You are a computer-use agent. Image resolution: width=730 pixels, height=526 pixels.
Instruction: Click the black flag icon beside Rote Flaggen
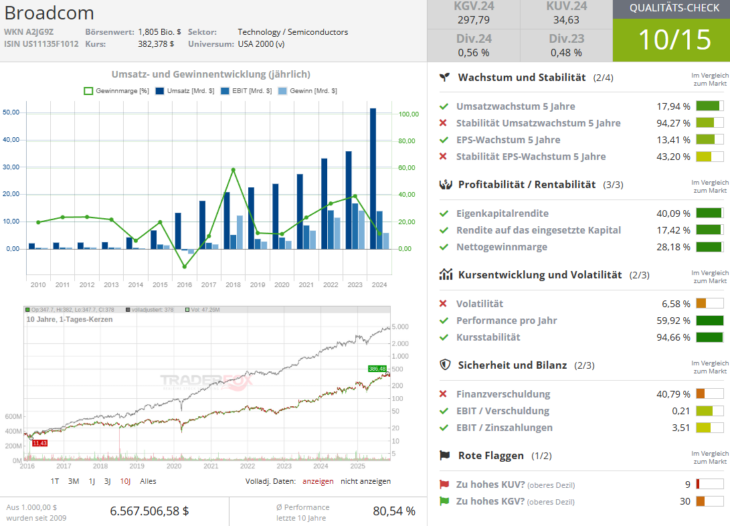point(444,455)
